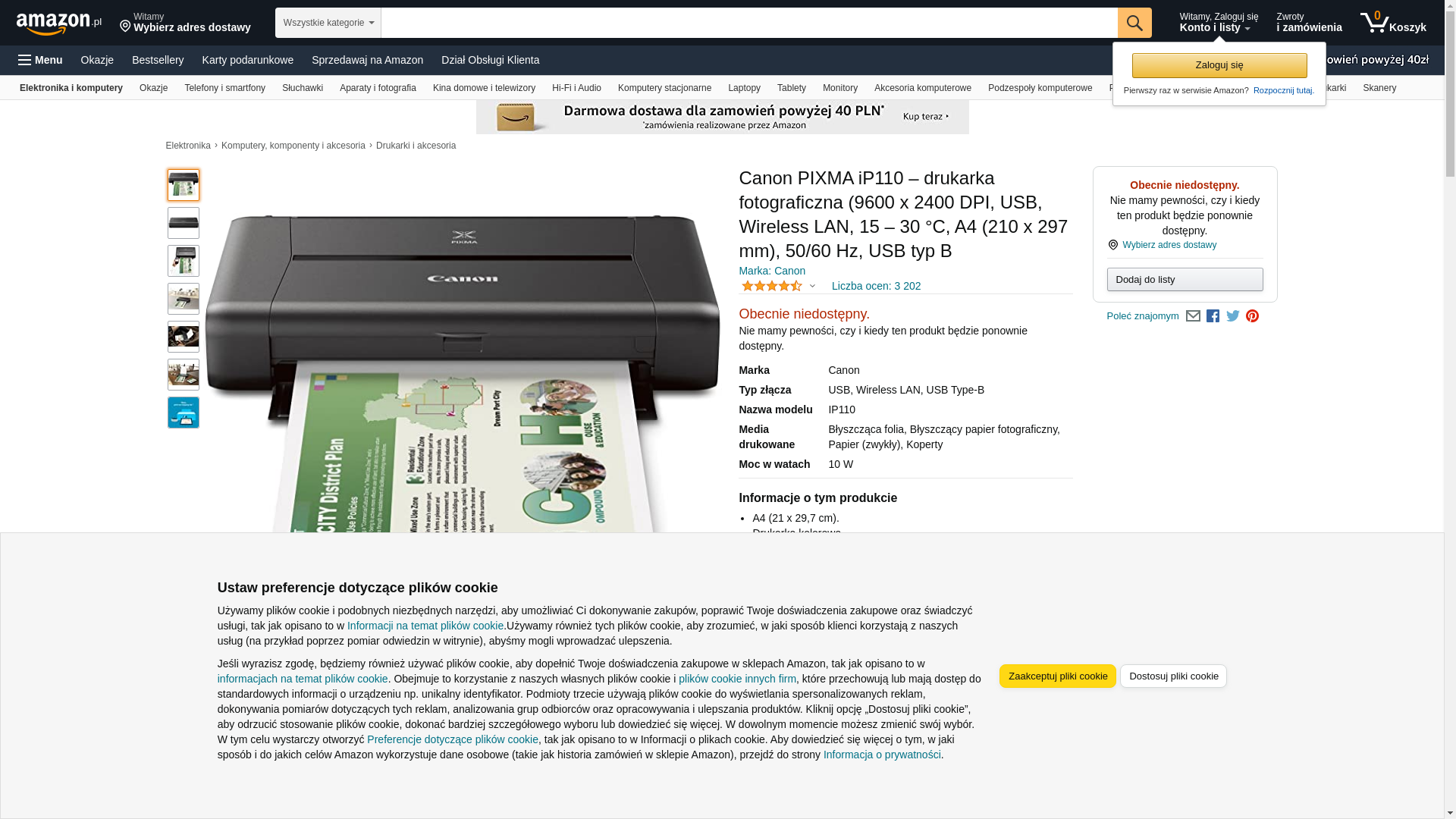Screen dimensions: 1456x819
Task: Share product via email envelope icon
Action: [x=1193, y=316]
